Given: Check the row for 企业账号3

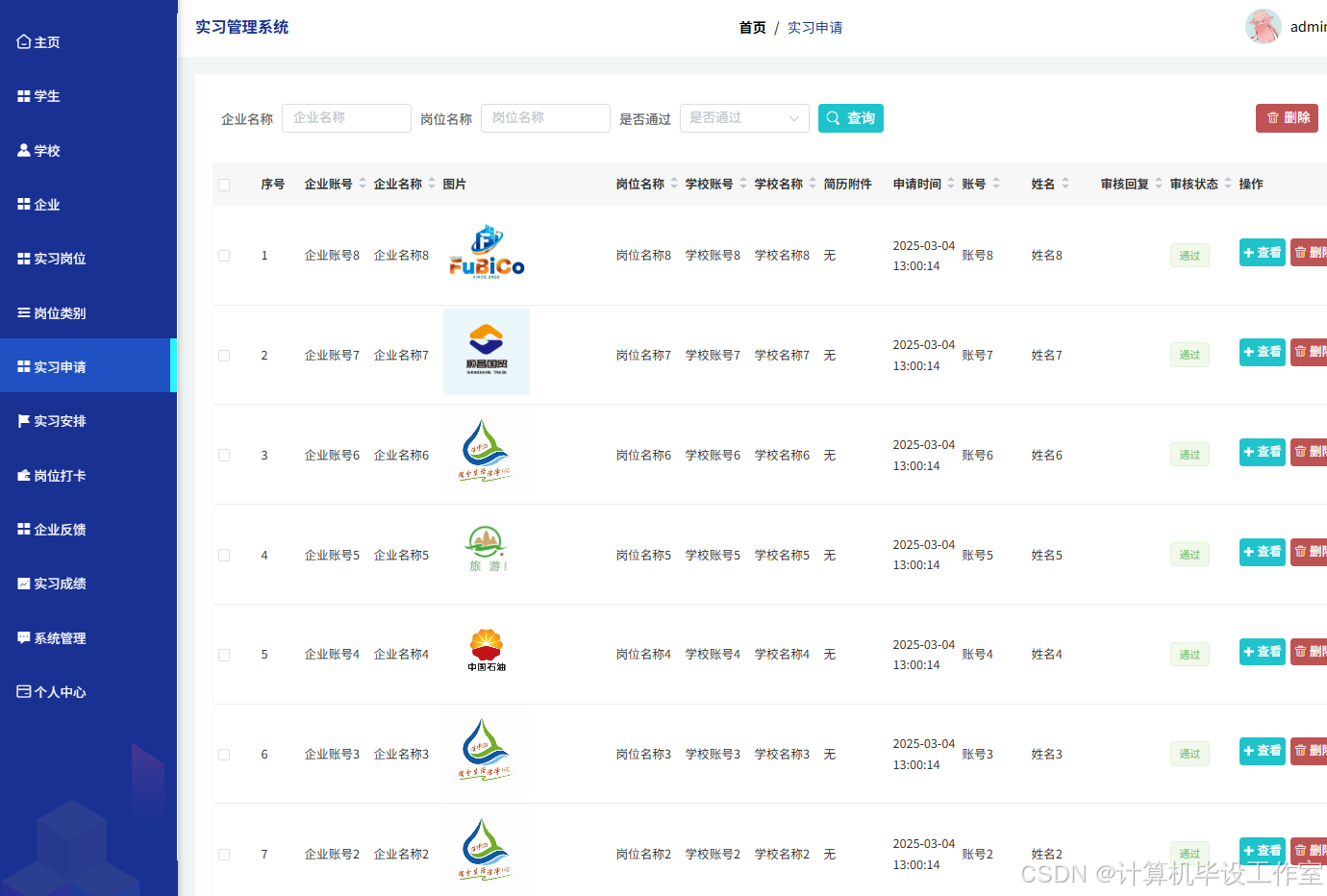Looking at the screenshot, I should click(224, 755).
